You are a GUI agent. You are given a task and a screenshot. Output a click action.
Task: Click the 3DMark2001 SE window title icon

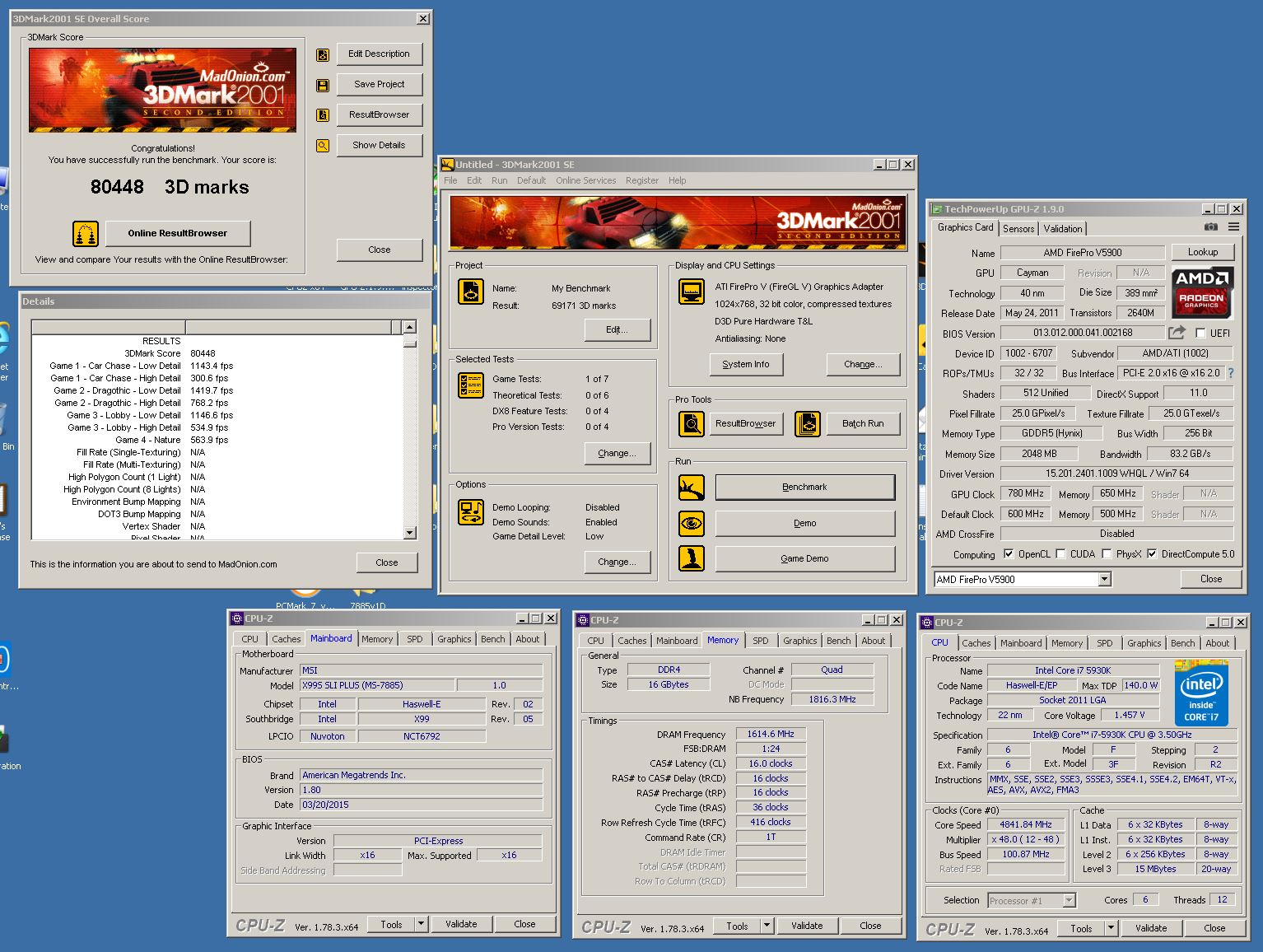click(x=448, y=165)
